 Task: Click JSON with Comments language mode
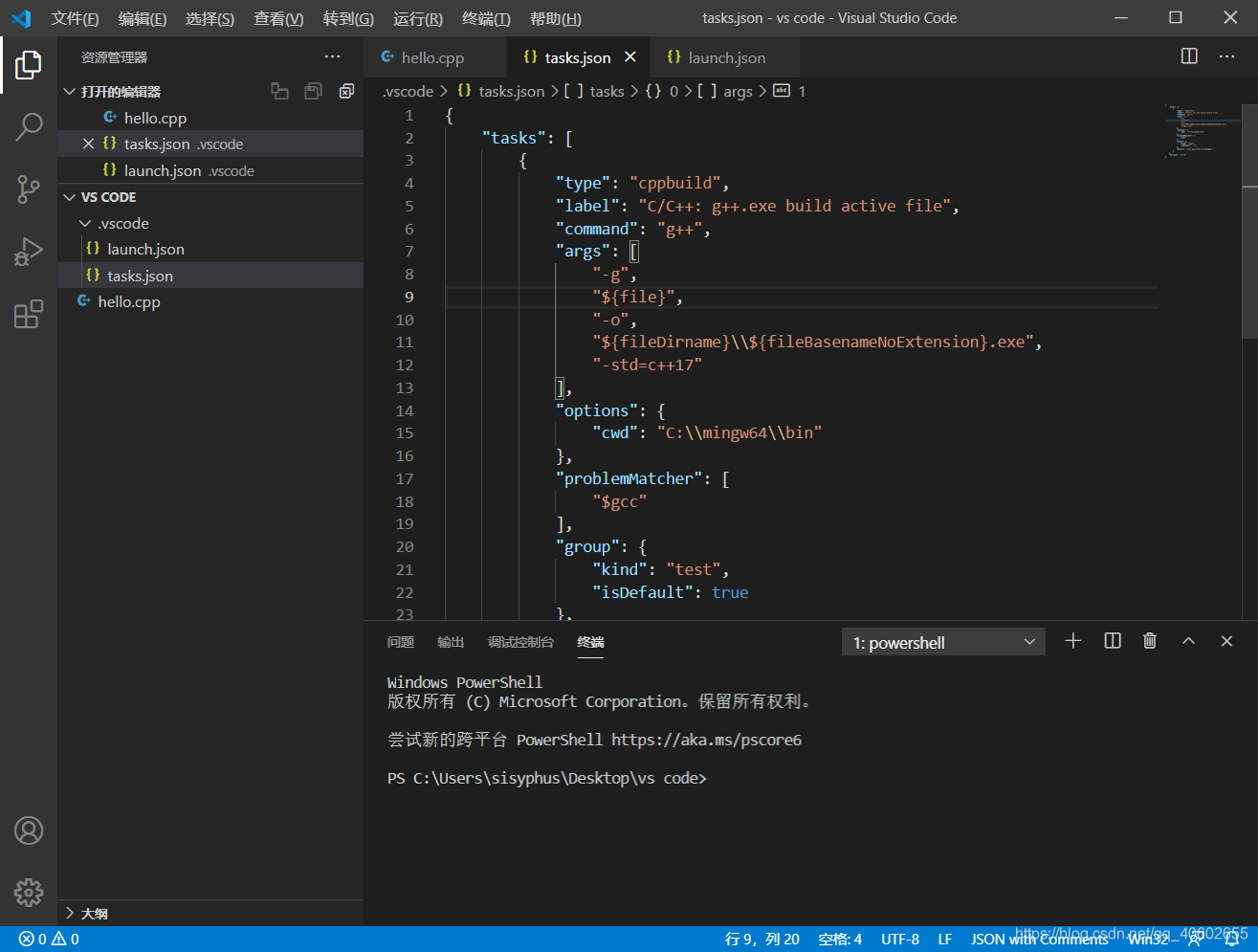click(x=1040, y=939)
